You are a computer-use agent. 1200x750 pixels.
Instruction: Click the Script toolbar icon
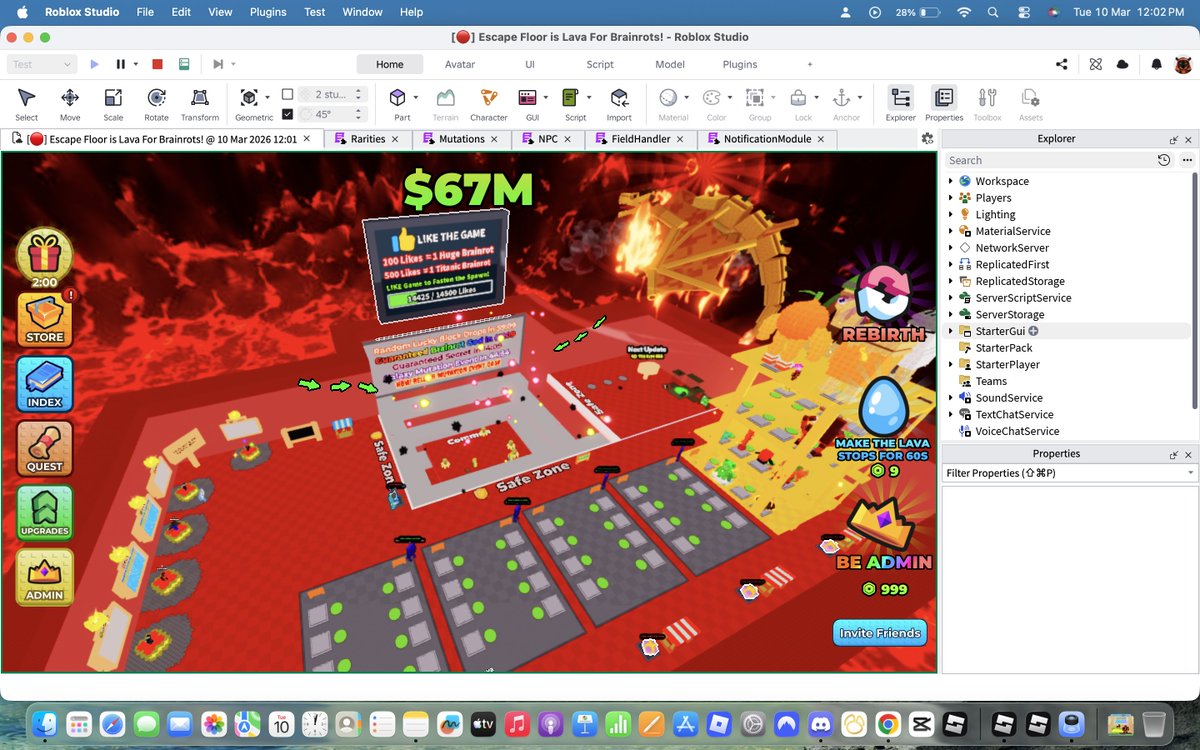click(x=572, y=97)
